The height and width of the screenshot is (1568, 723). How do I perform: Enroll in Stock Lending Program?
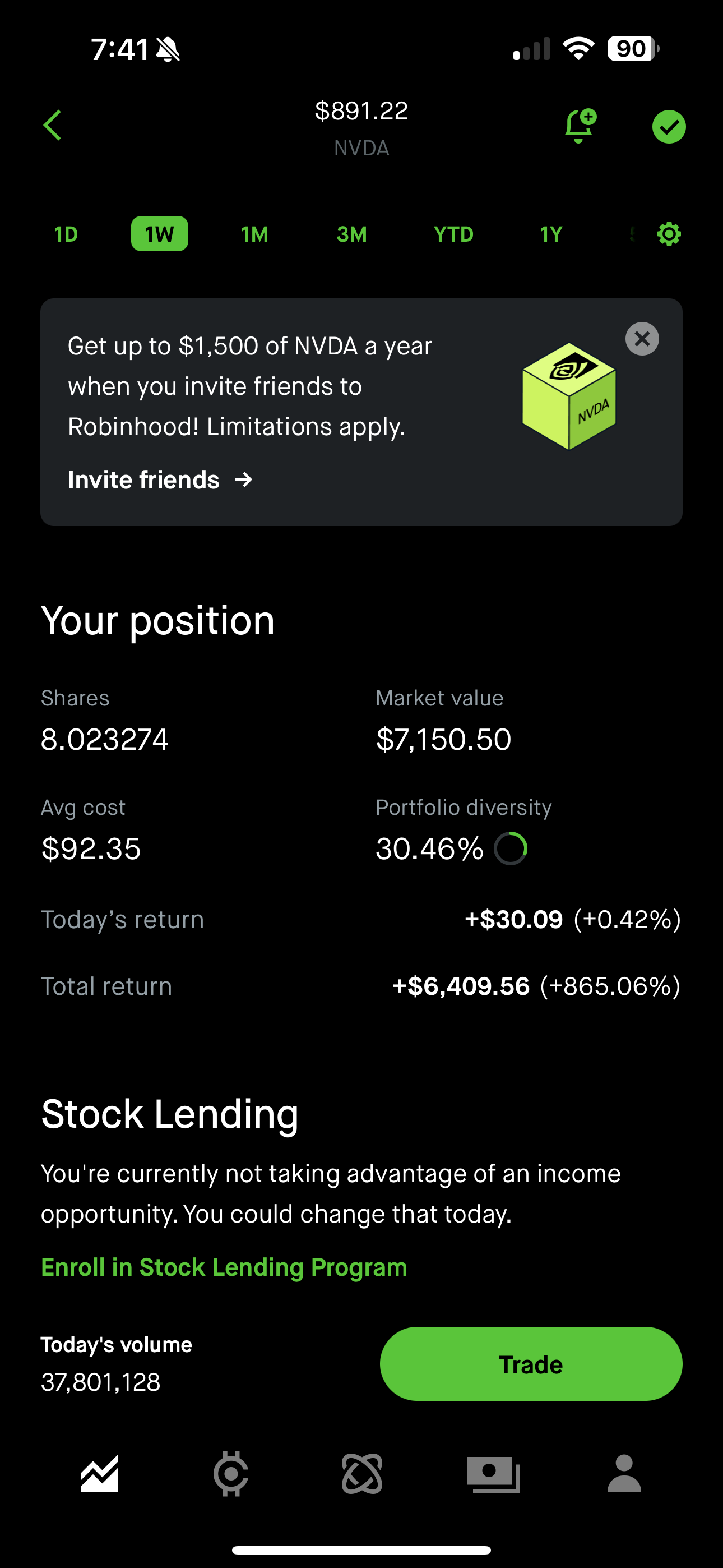click(224, 1268)
